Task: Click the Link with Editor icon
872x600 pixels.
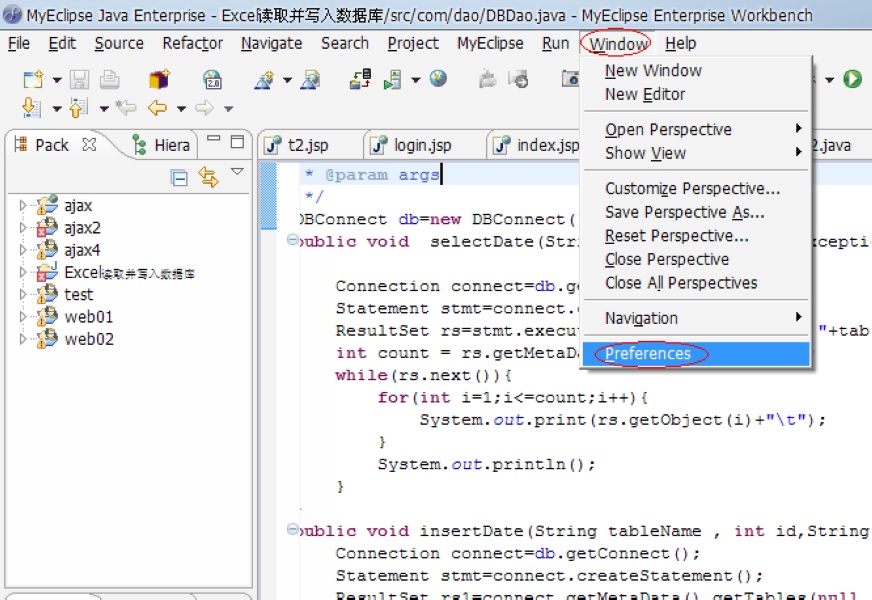Action: (x=207, y=177)
